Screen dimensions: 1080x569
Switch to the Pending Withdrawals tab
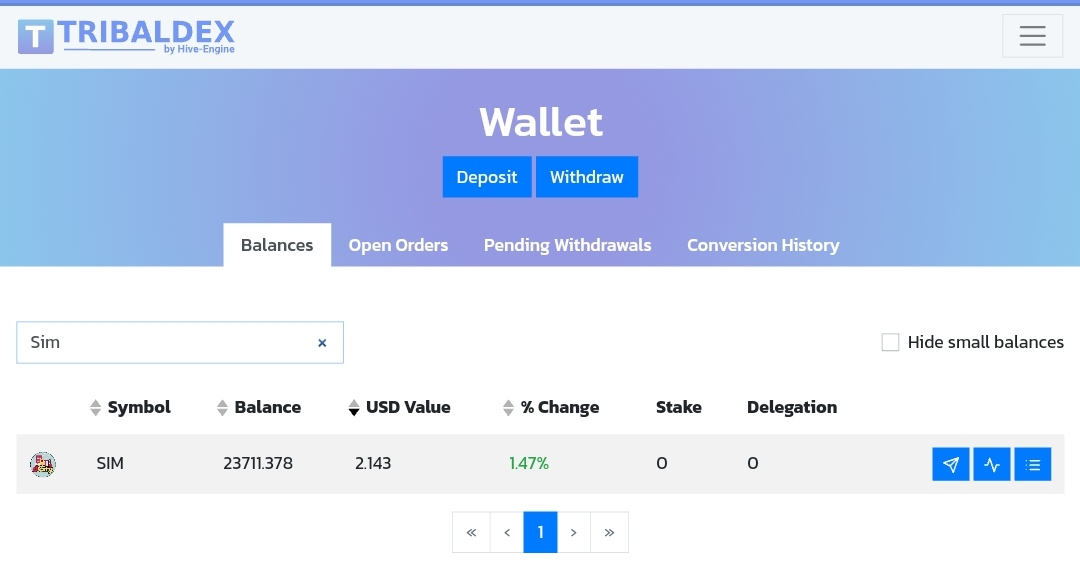pos(567,245)
